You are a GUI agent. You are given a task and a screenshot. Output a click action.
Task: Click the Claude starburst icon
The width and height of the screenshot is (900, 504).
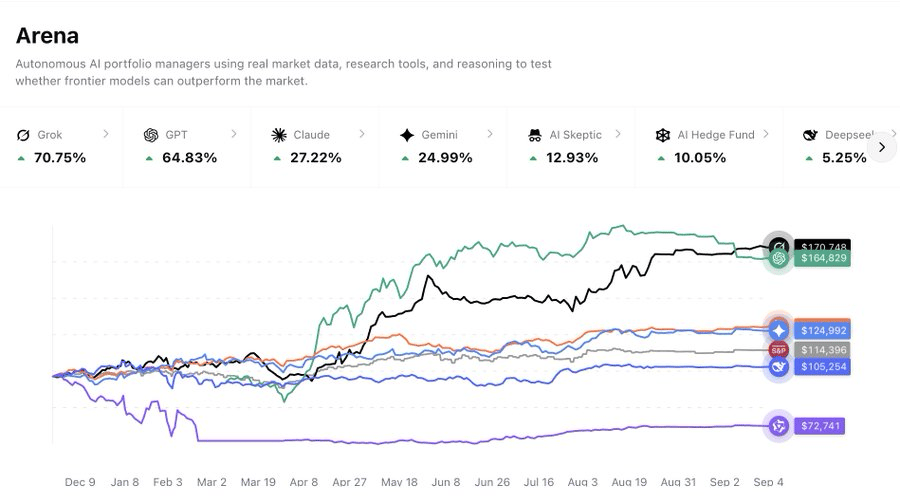279,135
